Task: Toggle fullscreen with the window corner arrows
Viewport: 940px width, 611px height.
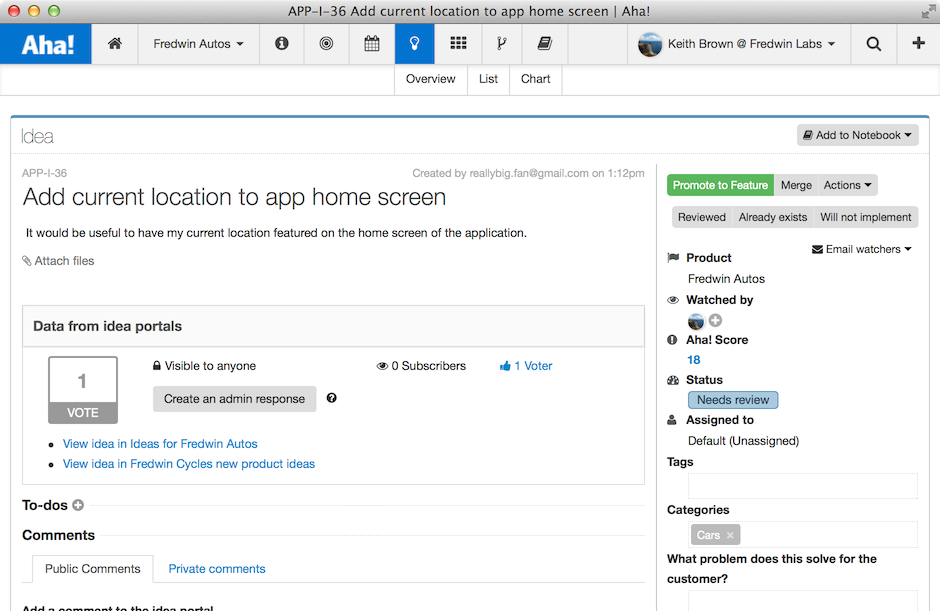Action: coord(929,11)
